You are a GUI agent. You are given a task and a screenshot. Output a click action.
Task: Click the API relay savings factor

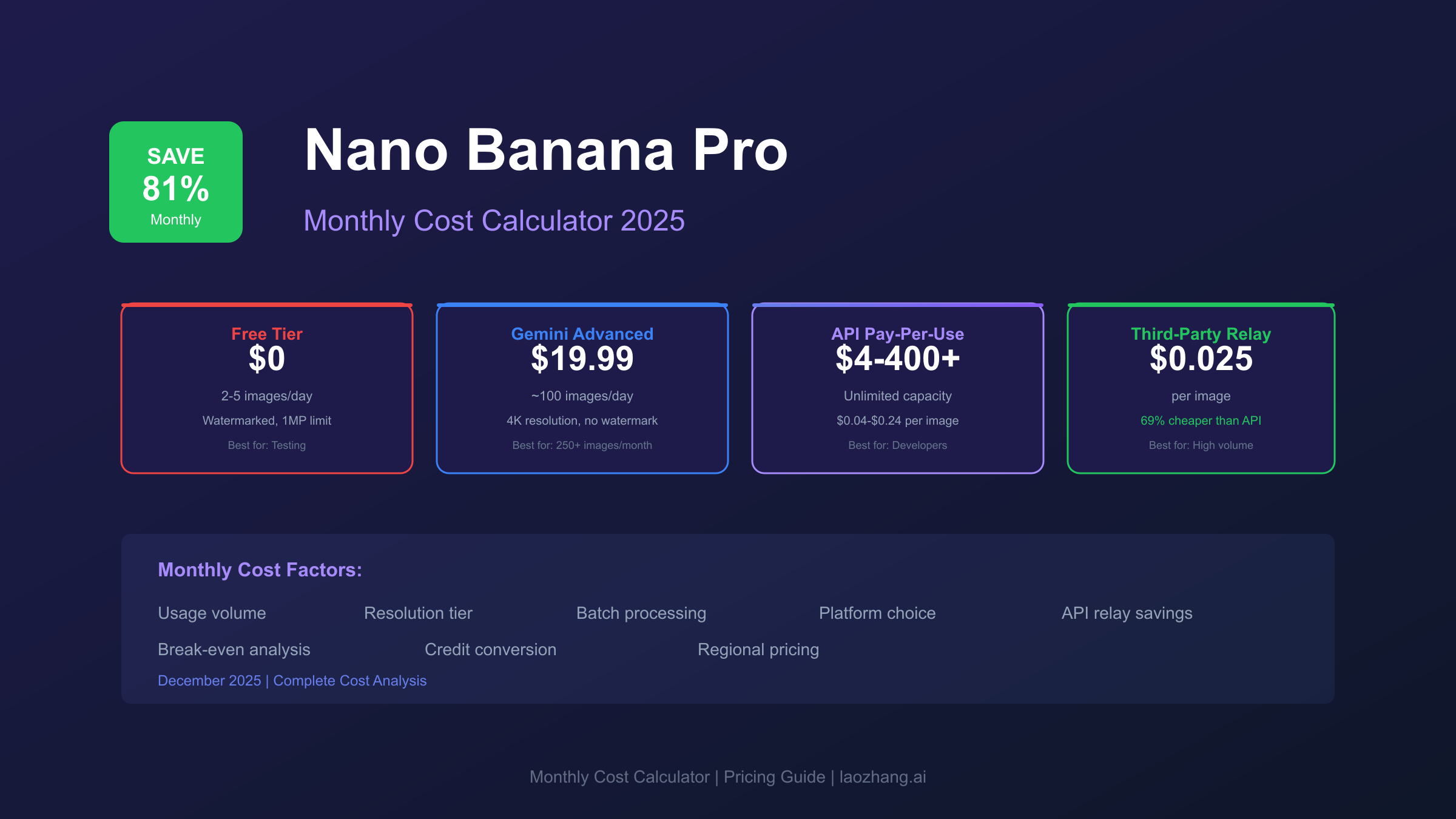(x=1127, y=613)
